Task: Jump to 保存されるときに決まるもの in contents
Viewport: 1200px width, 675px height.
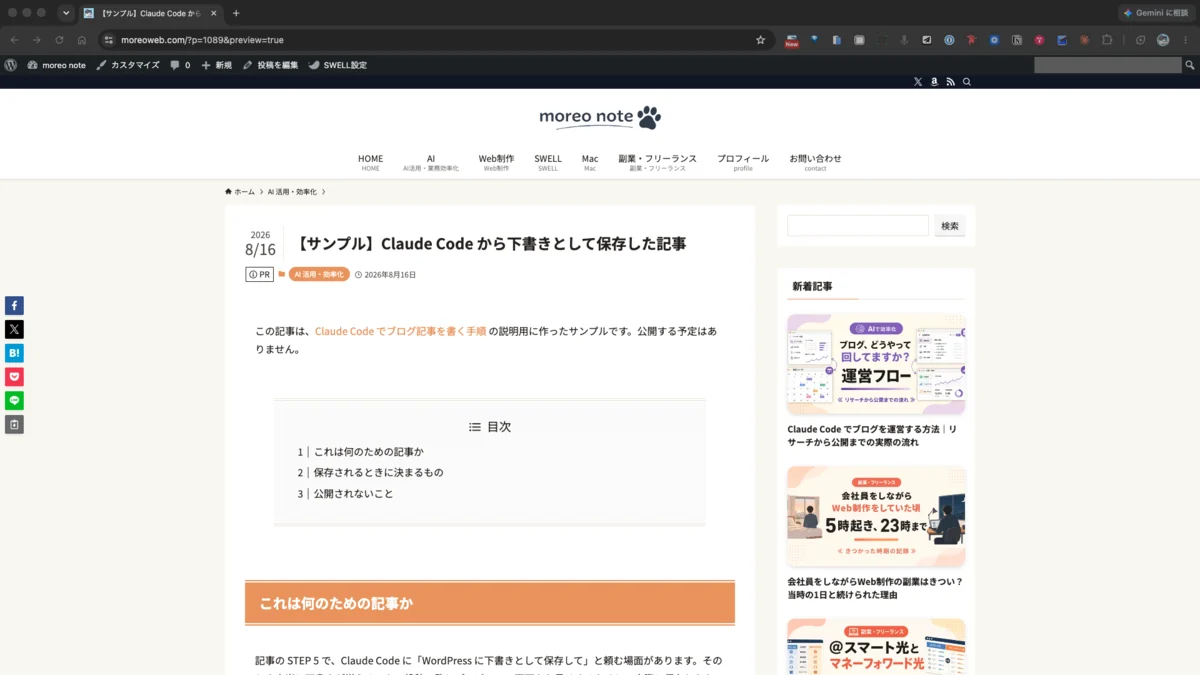Action: tap(378, 473)
